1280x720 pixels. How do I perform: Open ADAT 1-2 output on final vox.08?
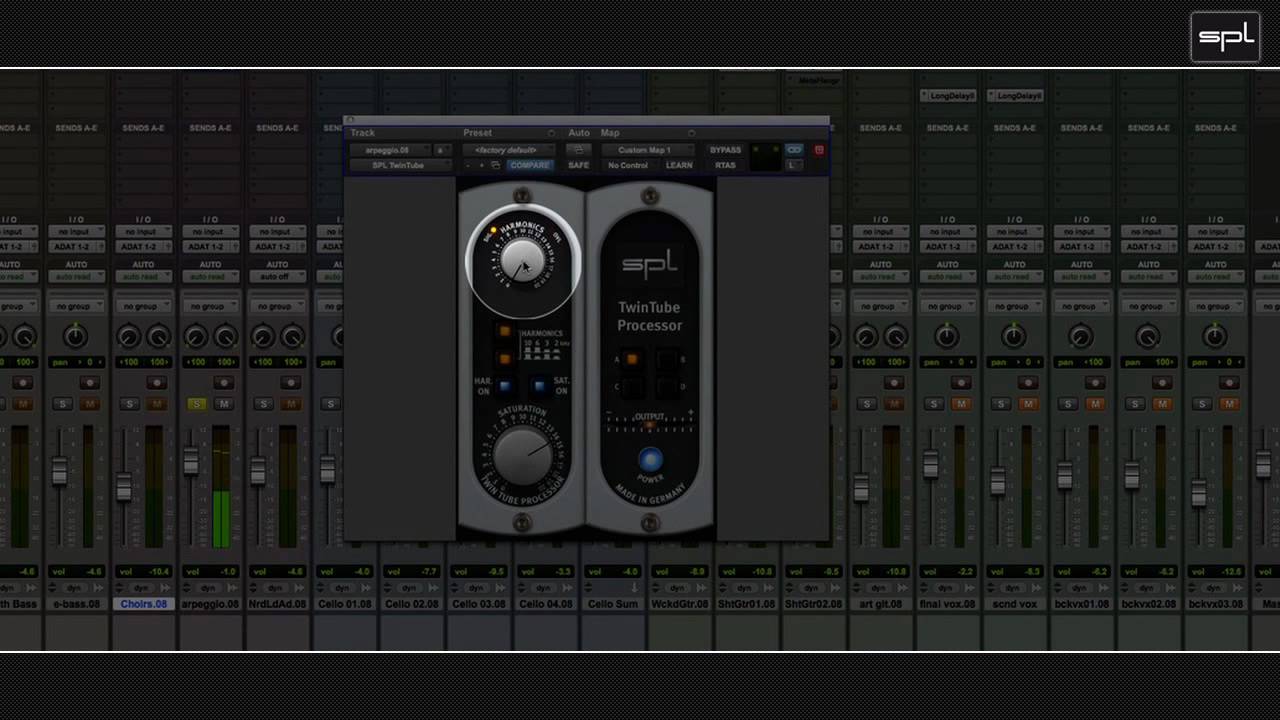947,246
